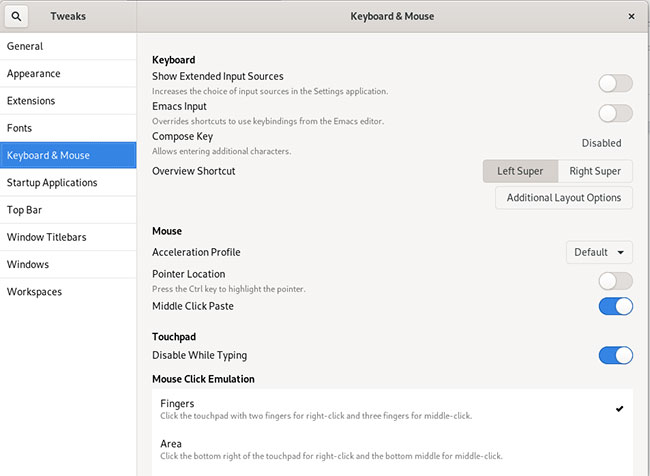The width and height of the screenshot is (650, 476).
Task: Go to the Extensions section
Action: [x=68, y=101]
